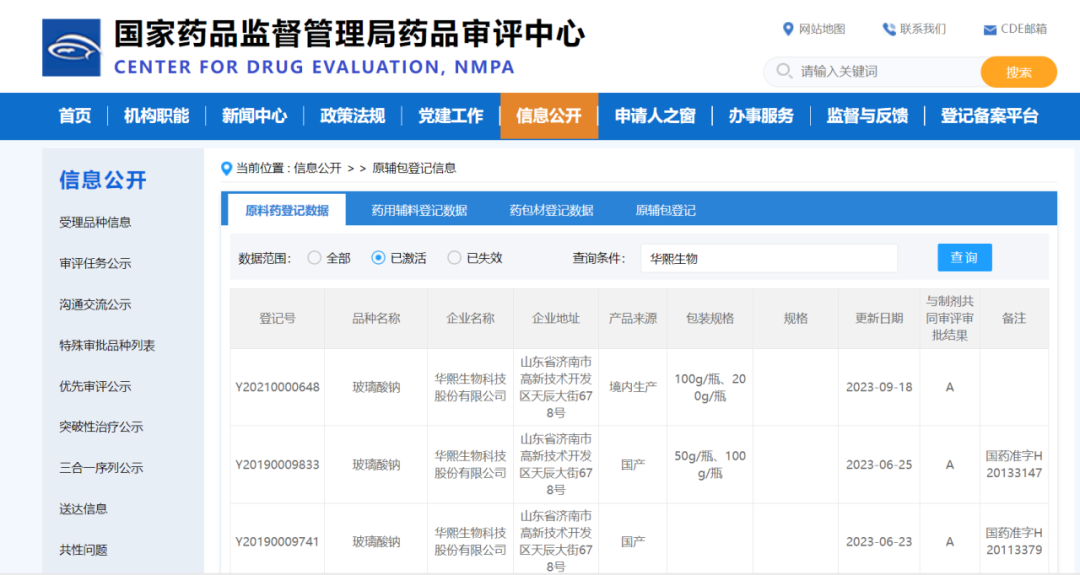Click the top keyword search field

coord(880,72)
